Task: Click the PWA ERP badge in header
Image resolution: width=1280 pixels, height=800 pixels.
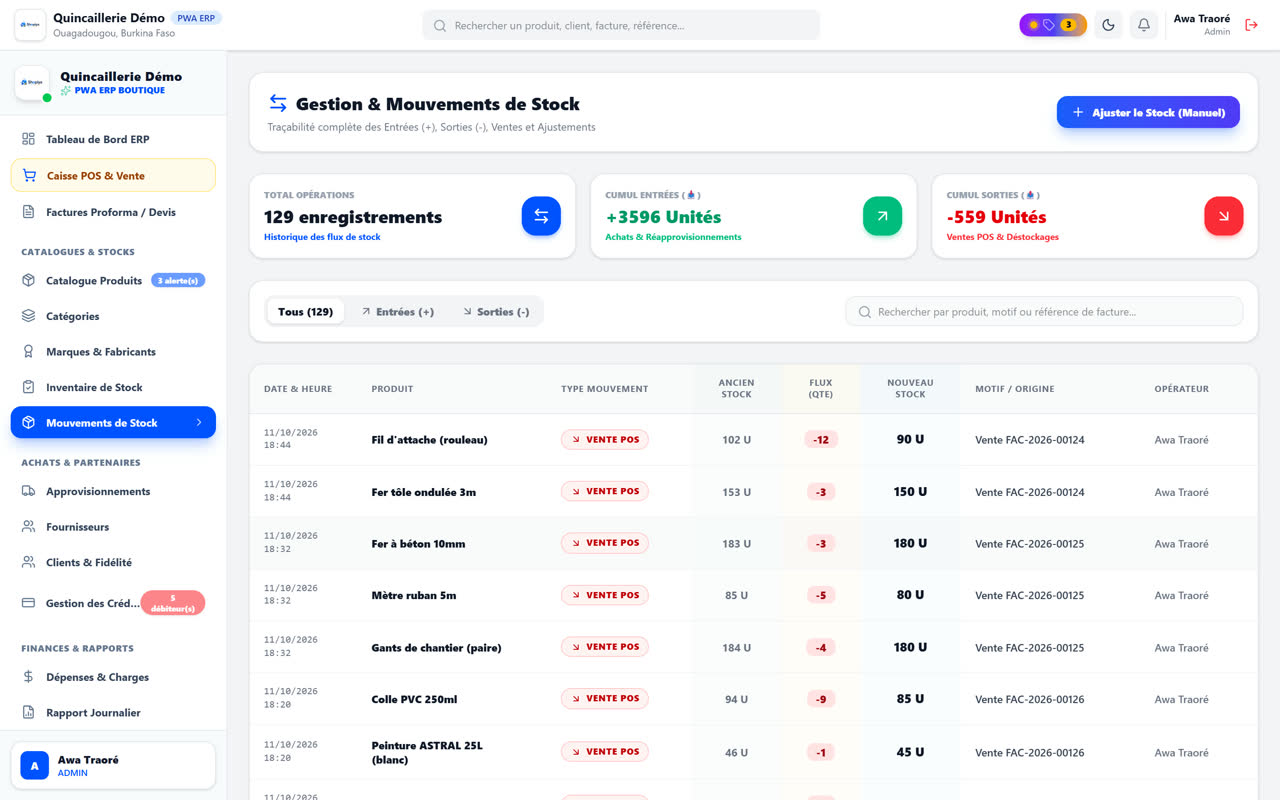Action: click(x=196, y=18)
